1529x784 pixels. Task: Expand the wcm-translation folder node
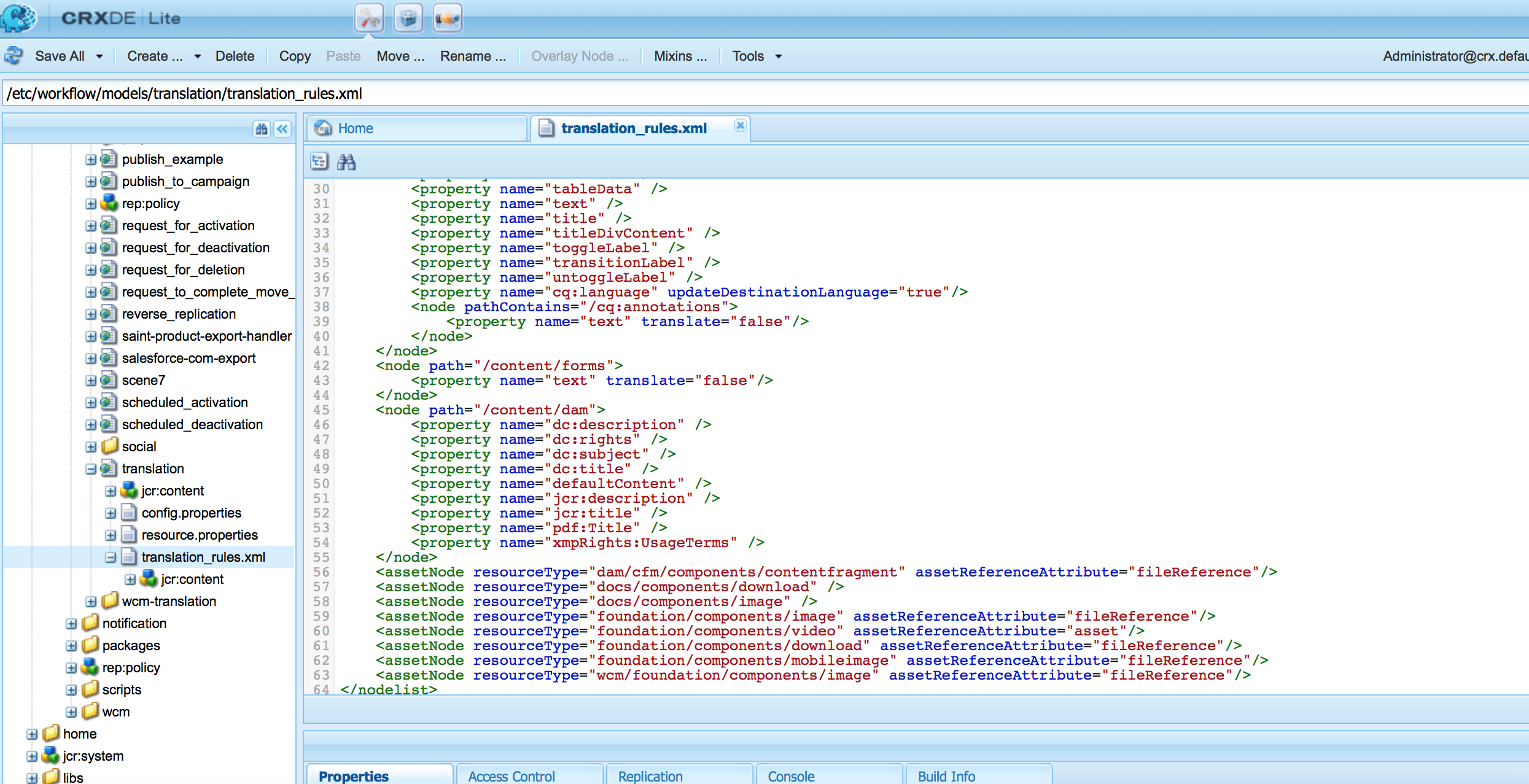pyautogui.click(x=91, y=602)
